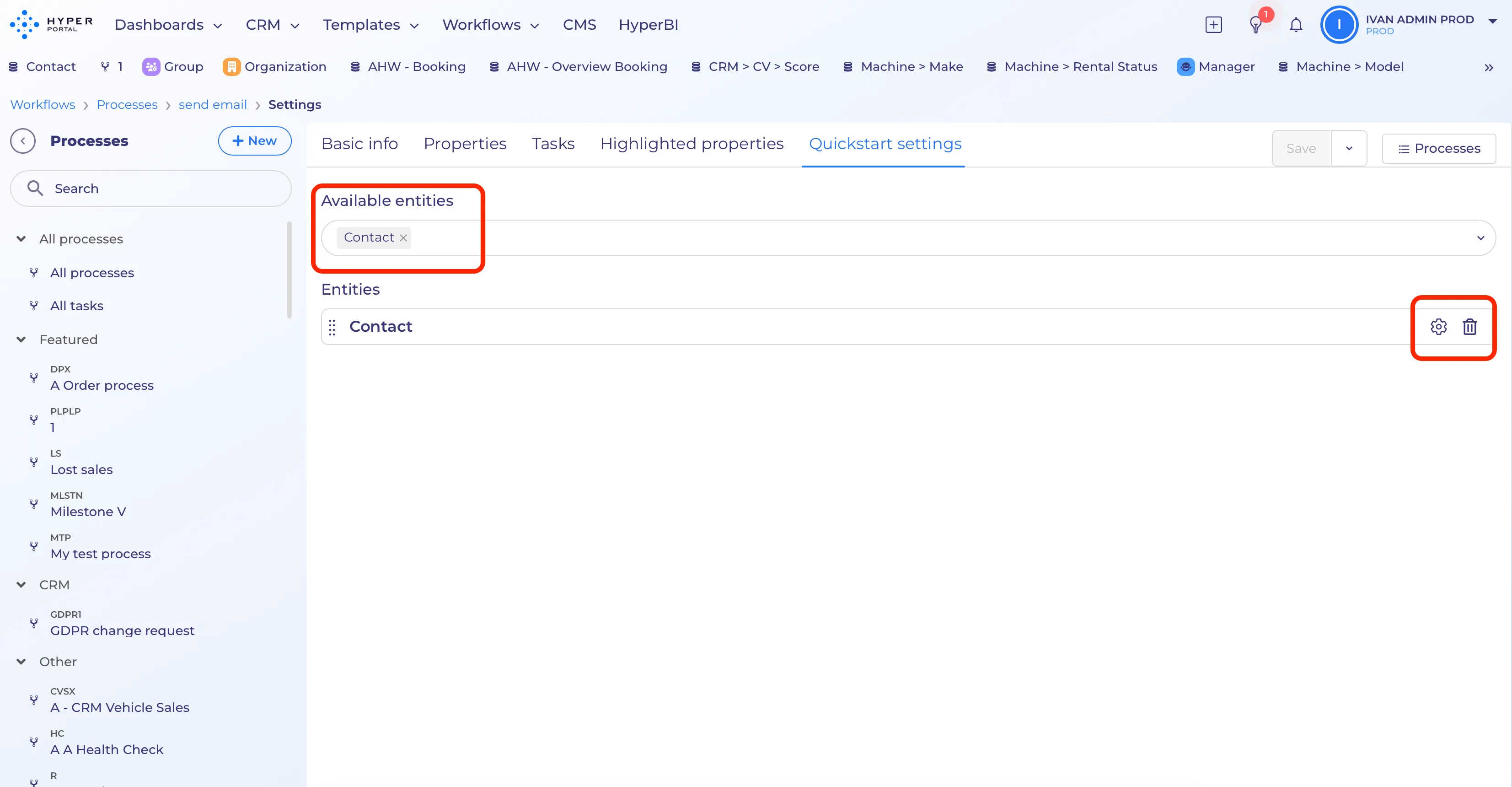1512x787 pixels.
Task: Open the Save options dropdown arrow
Action: [1349, 148]
